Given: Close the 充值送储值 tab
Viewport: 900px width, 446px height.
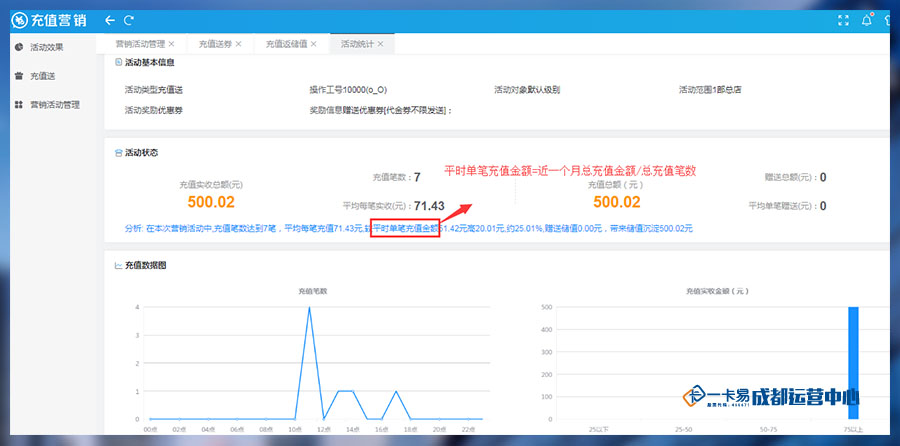Looking at the screenshot, I should [313, 44].
